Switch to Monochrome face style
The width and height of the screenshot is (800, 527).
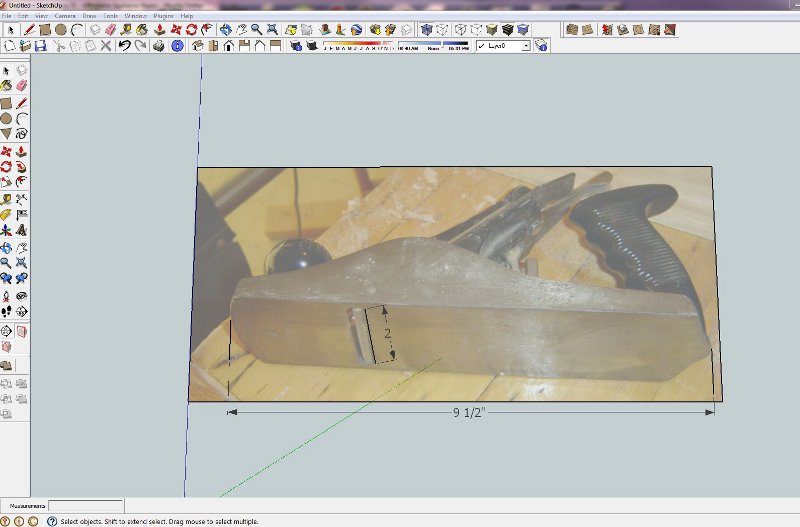[523, 30]
